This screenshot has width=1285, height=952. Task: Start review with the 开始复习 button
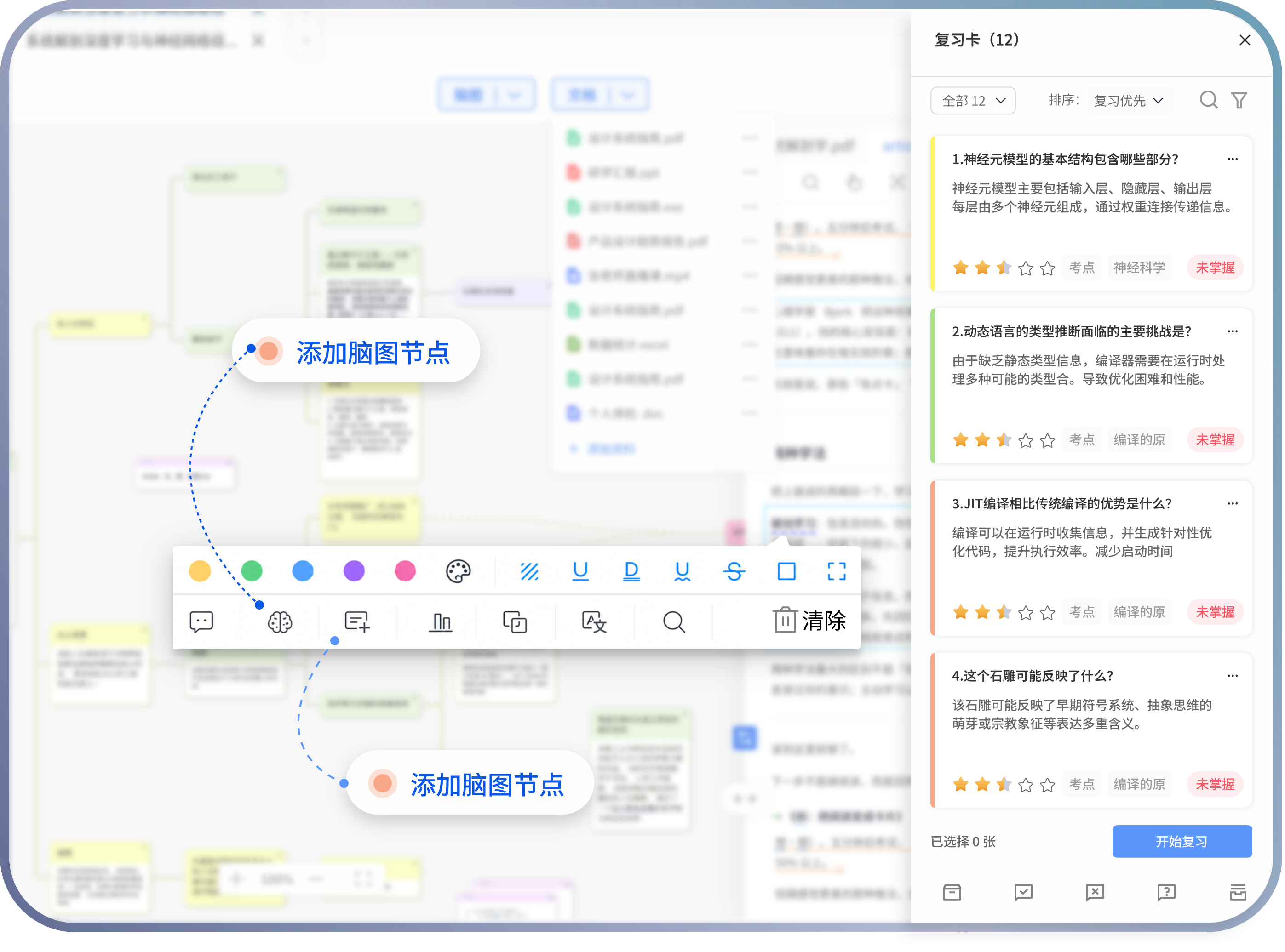pos(1182,842)
